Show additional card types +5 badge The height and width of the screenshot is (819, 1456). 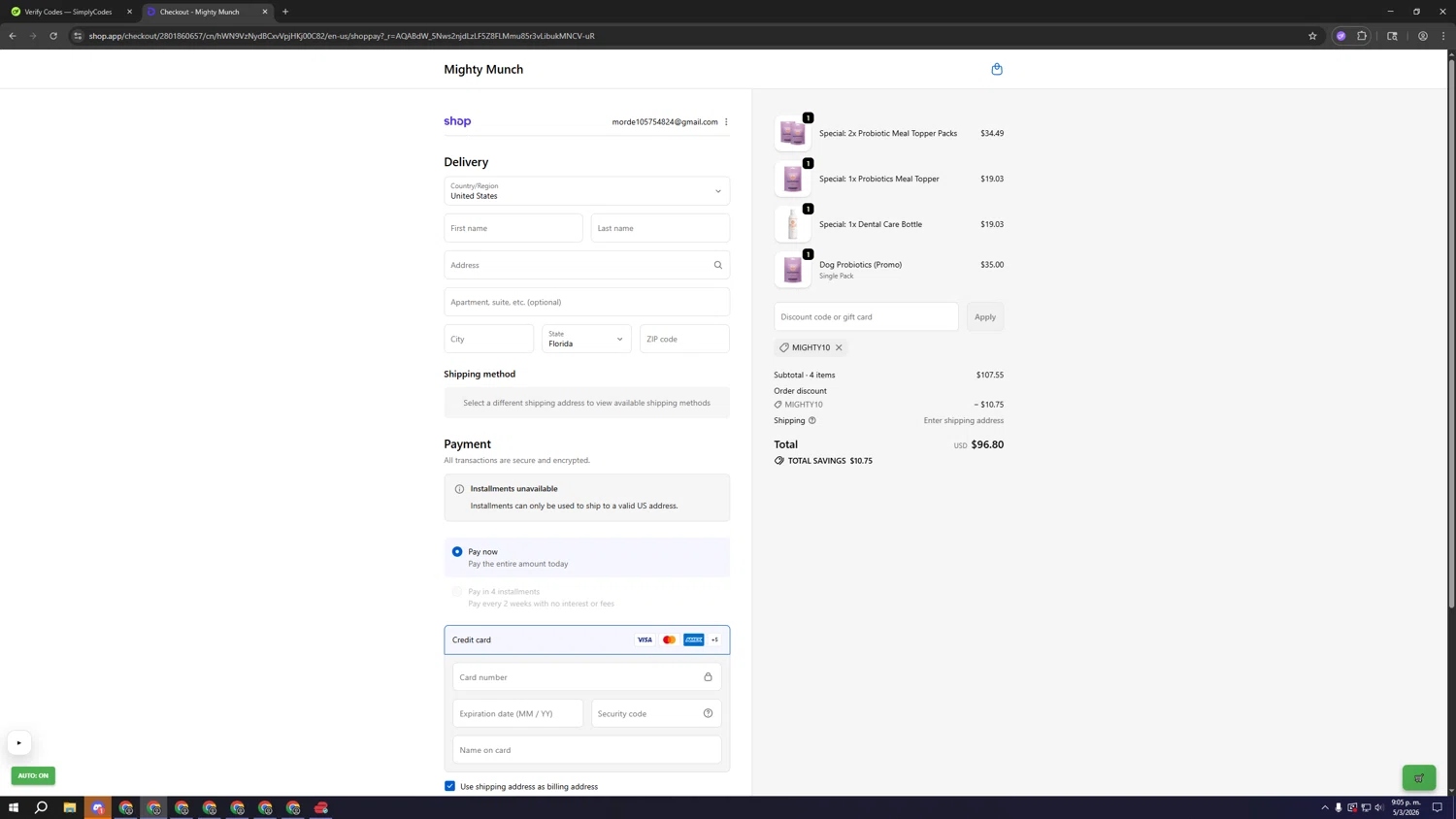tap(714, 639)
